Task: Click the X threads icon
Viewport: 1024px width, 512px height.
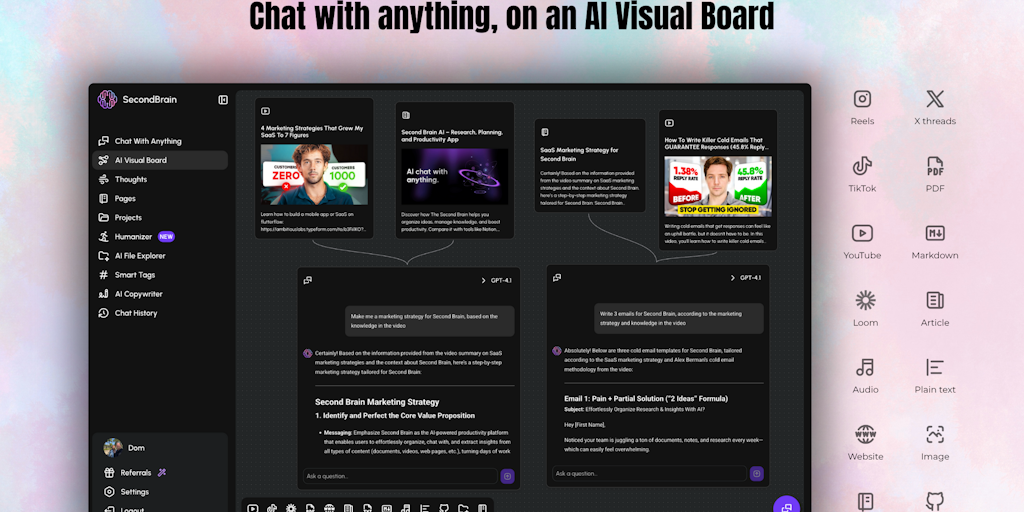Action: (x=935, y=99)
